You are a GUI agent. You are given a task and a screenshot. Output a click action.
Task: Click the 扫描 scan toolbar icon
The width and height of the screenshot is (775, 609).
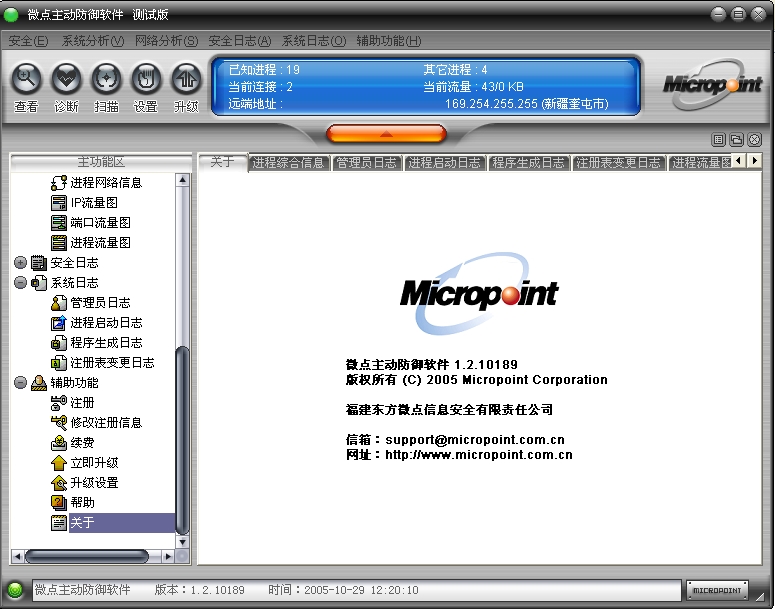click(x=106, y=79)
